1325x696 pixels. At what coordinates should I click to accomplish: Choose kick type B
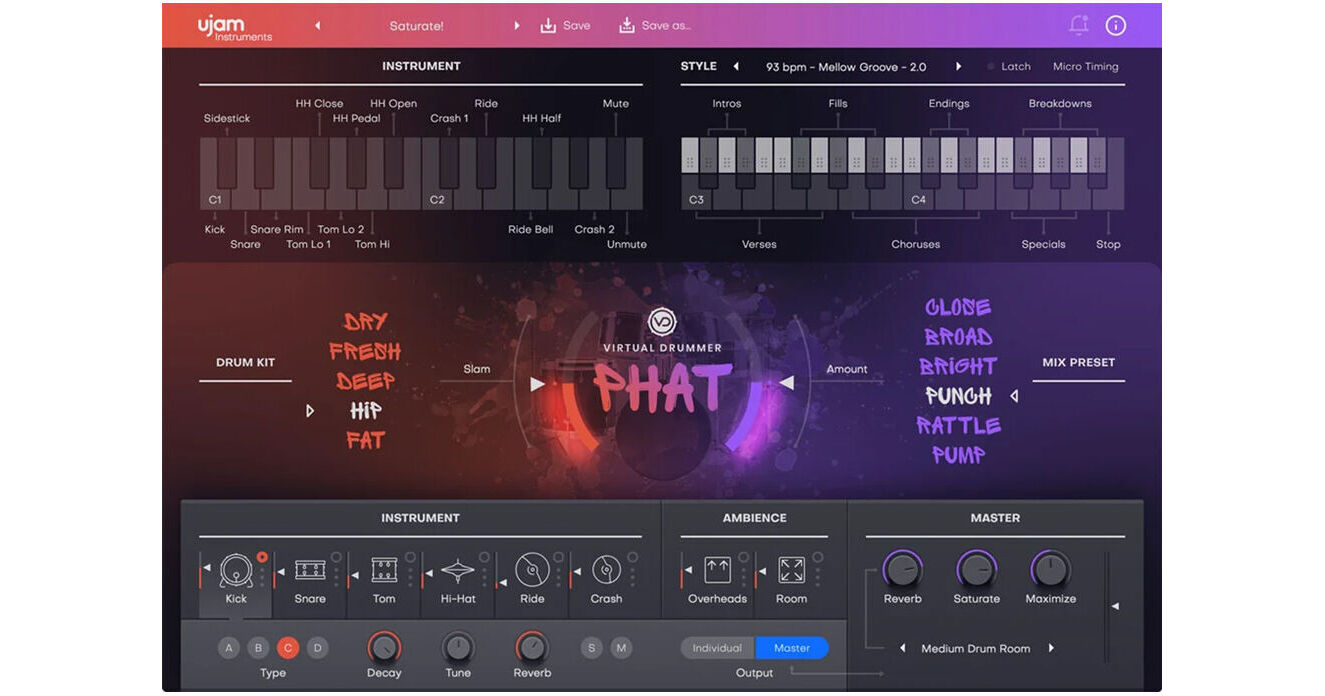coord(258,648)
